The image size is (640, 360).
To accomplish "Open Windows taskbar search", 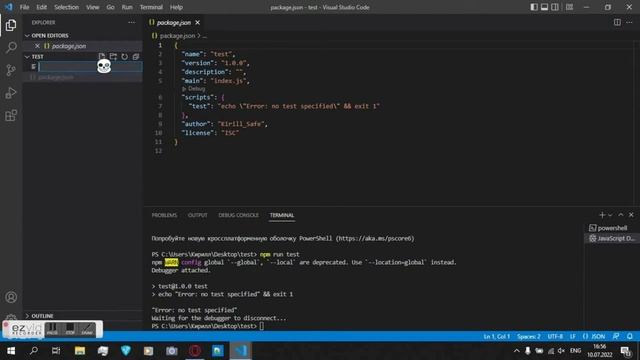I will [x=34, y=351].
